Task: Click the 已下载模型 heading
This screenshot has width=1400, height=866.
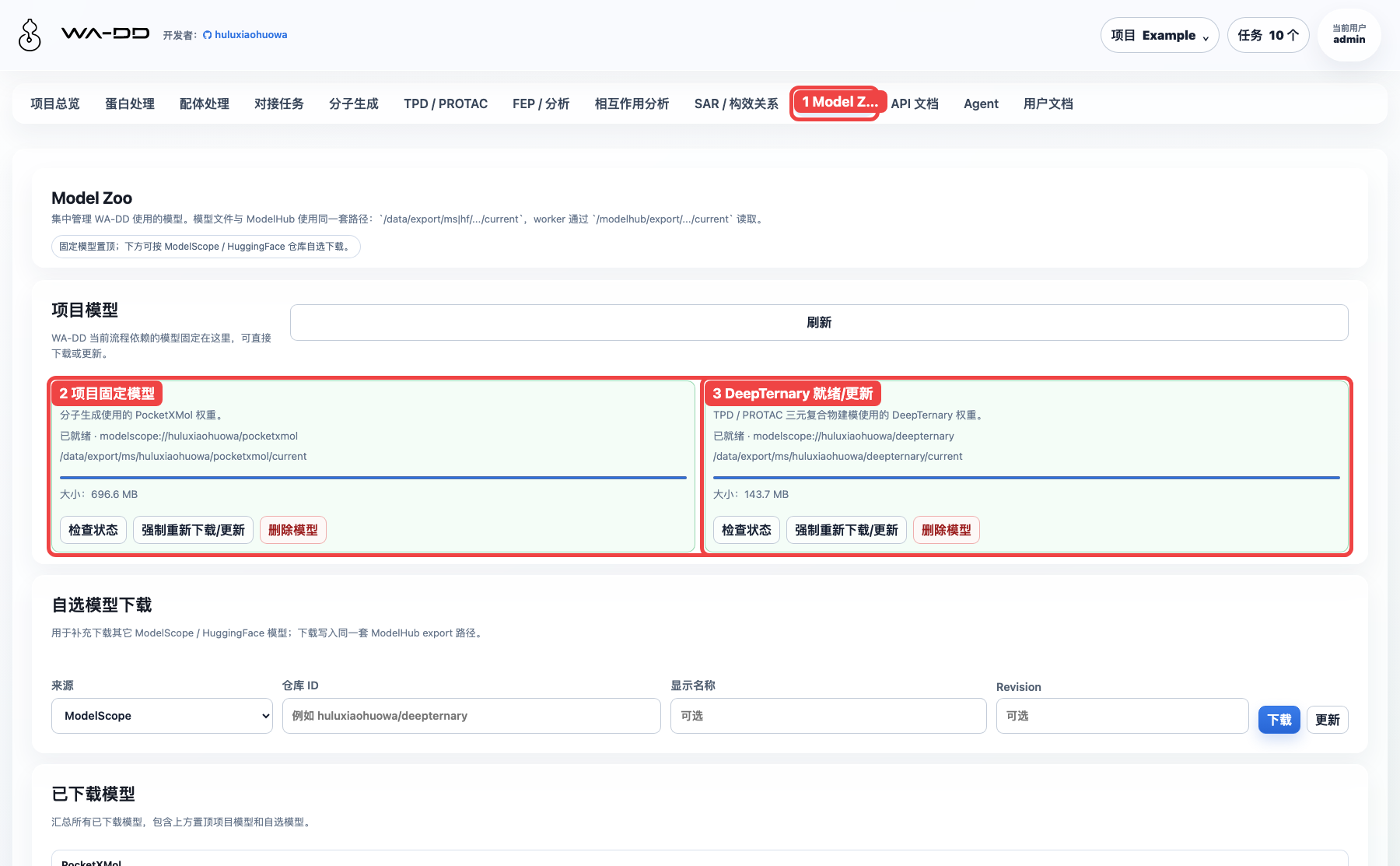Action: click(93, 794)
